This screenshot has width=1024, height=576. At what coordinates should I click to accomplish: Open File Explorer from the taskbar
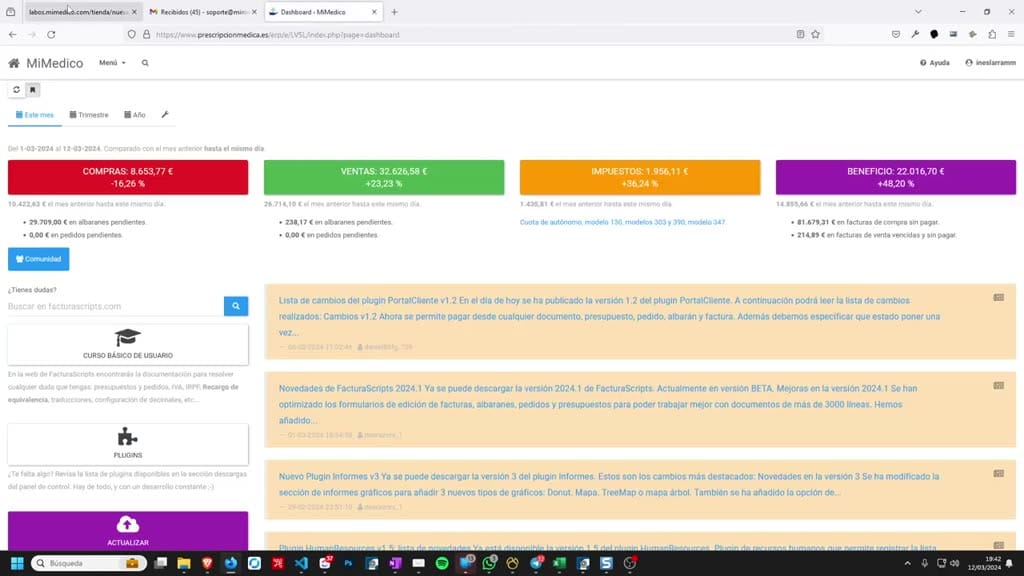pos(184,563)
